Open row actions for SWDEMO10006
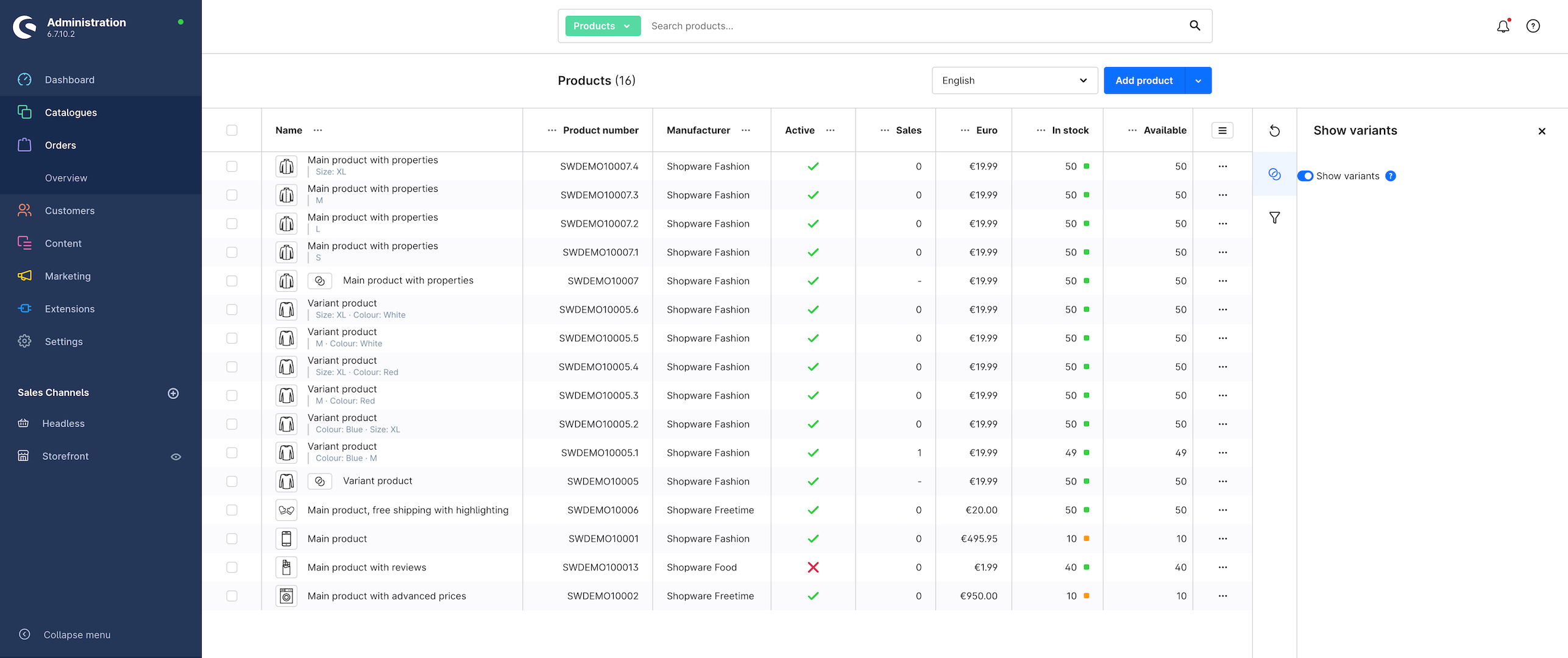This screenshot has height=658, width=1568. coord(1222,510)
